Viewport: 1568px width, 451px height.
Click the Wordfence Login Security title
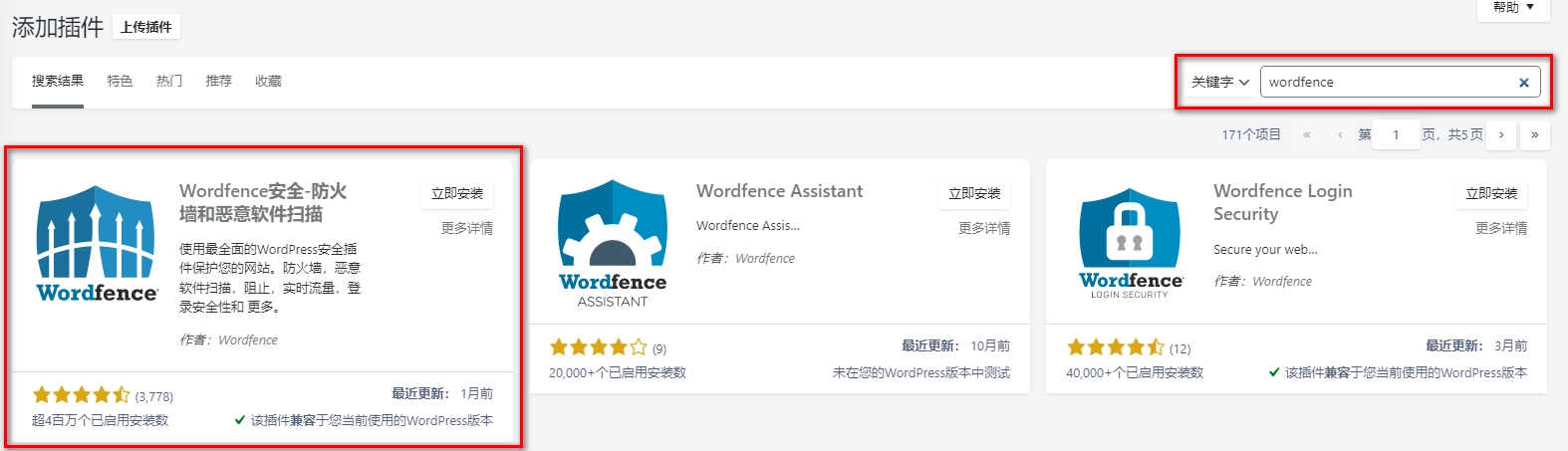pyautogui.click(x=1283, y=202)
